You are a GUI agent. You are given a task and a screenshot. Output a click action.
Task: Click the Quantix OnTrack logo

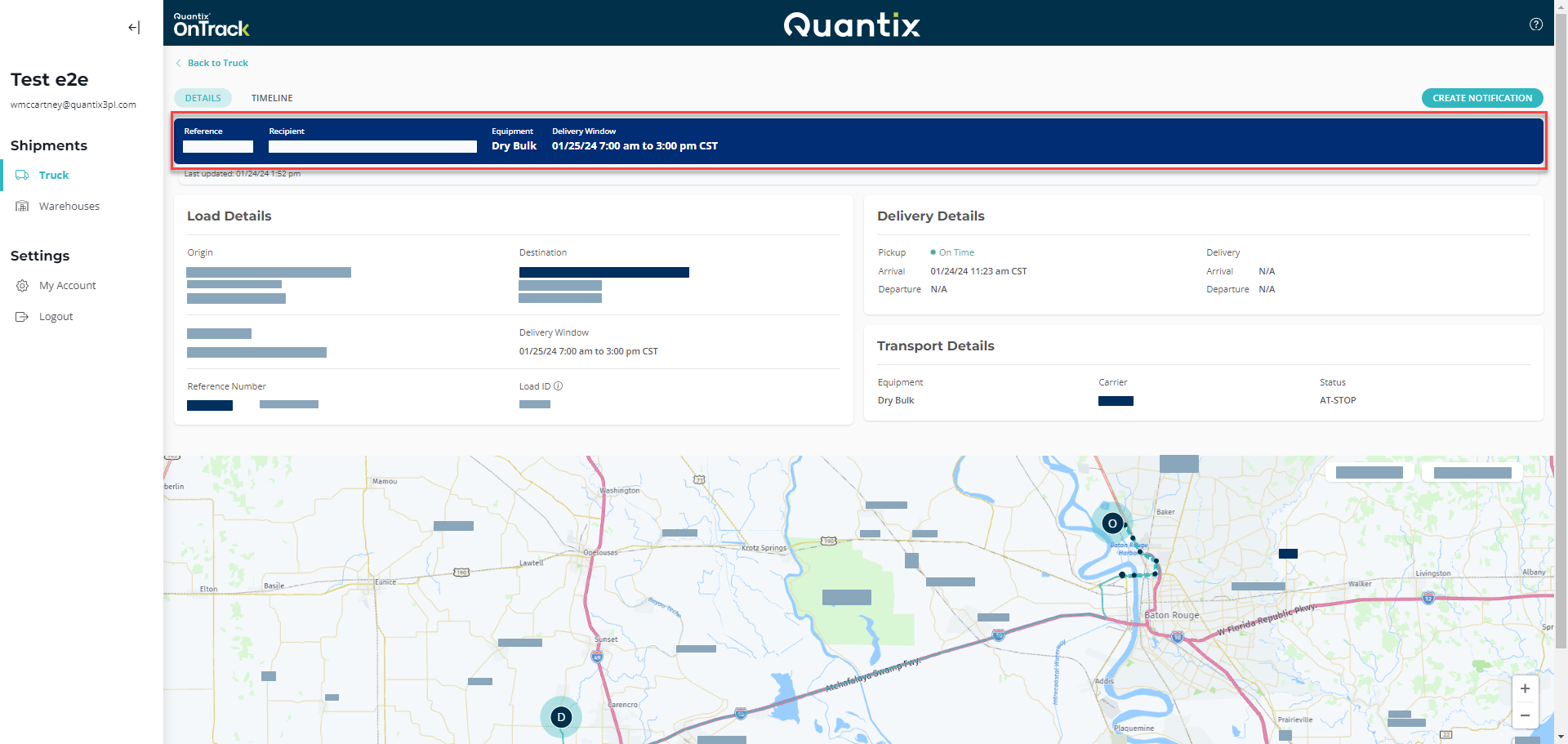211,25
